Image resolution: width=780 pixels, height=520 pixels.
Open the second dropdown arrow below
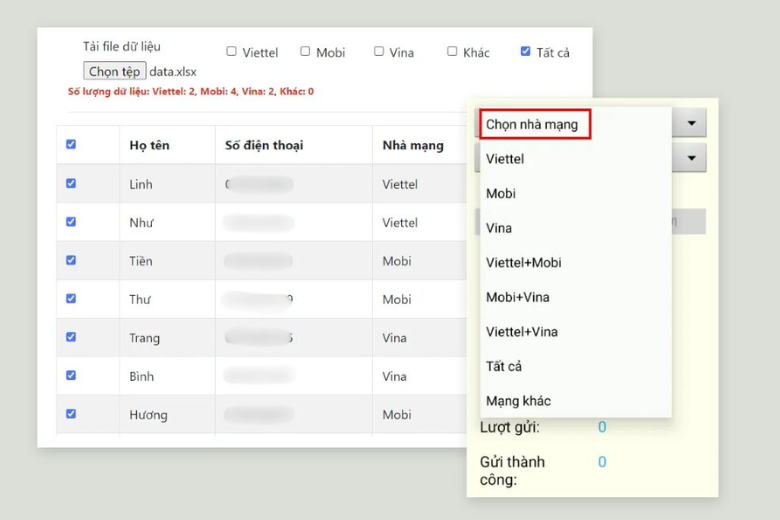(690, 158)
